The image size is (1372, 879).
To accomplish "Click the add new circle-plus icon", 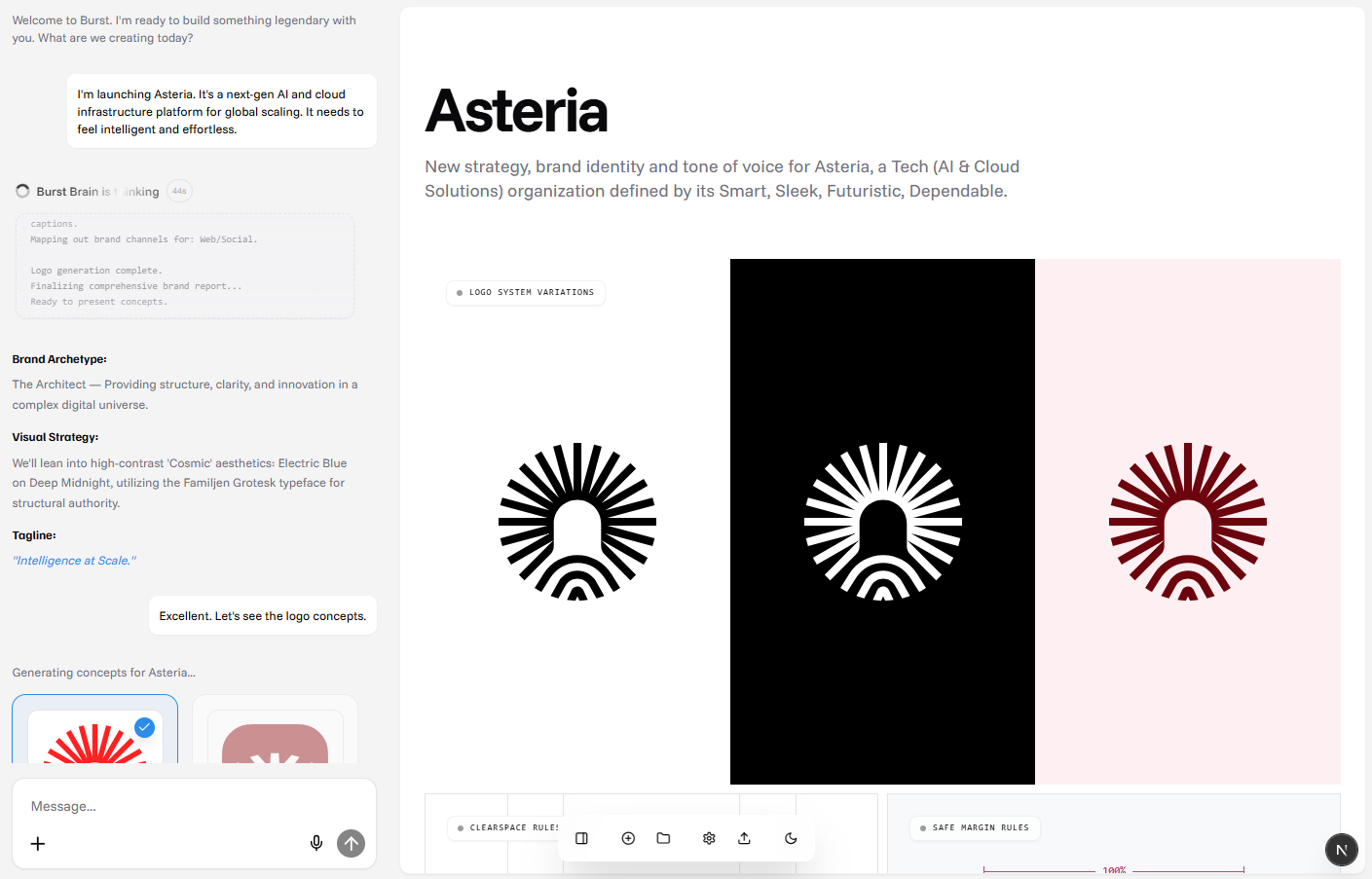I will tap(628, 838).
